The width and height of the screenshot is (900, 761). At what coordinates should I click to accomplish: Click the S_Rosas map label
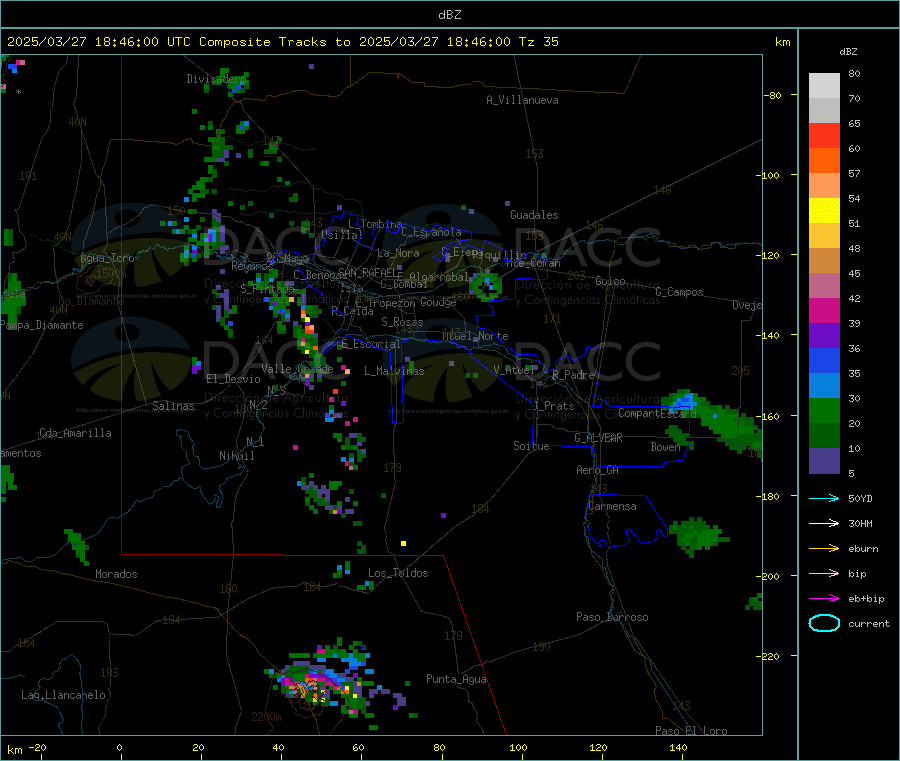[x=402, y=322]
